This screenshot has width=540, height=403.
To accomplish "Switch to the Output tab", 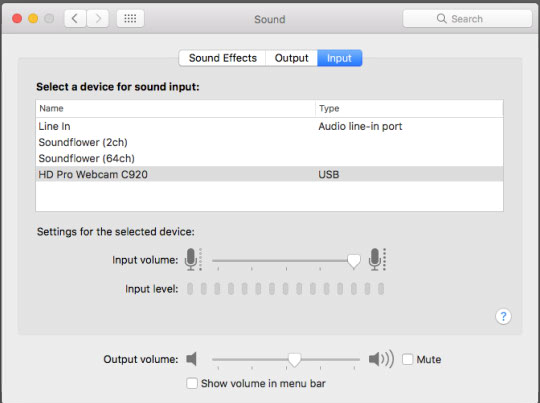I will [x=291, y=58].
